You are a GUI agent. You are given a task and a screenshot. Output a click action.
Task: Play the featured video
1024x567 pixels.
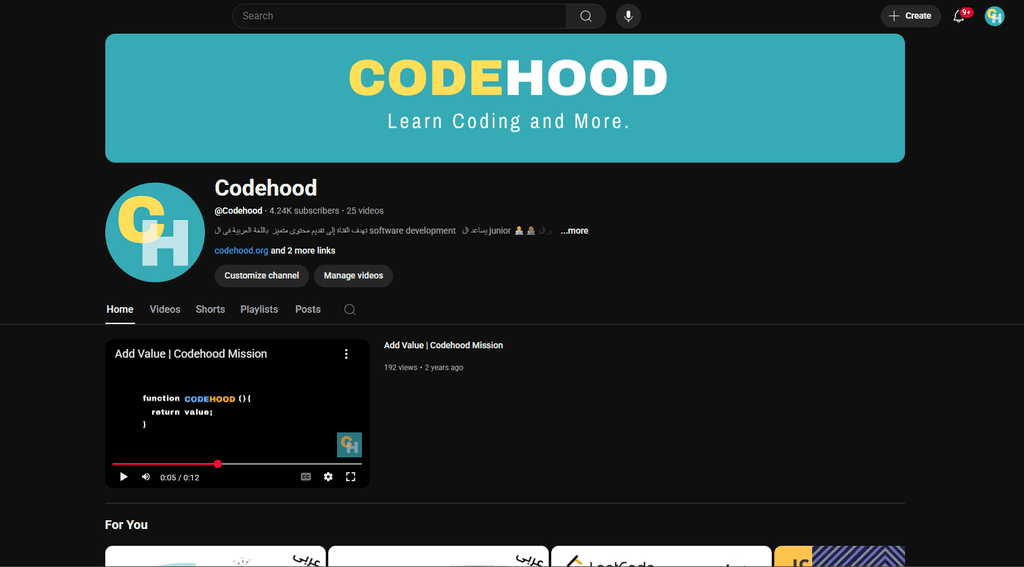point(123,477)
